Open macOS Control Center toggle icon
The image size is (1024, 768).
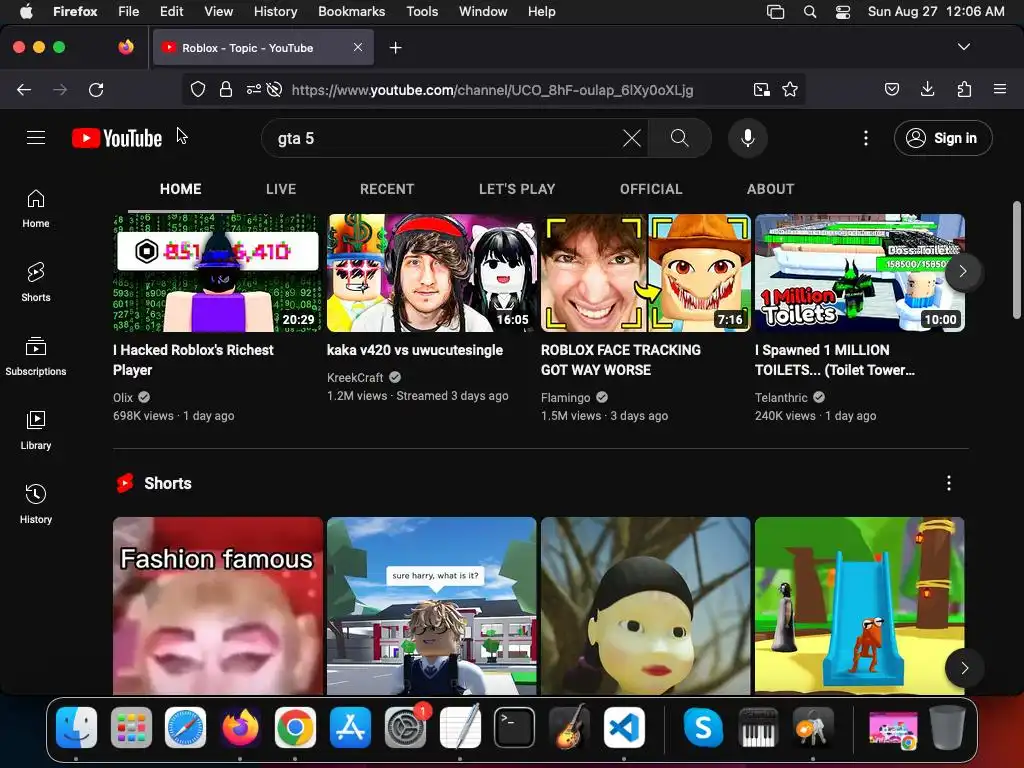[843, 12]
